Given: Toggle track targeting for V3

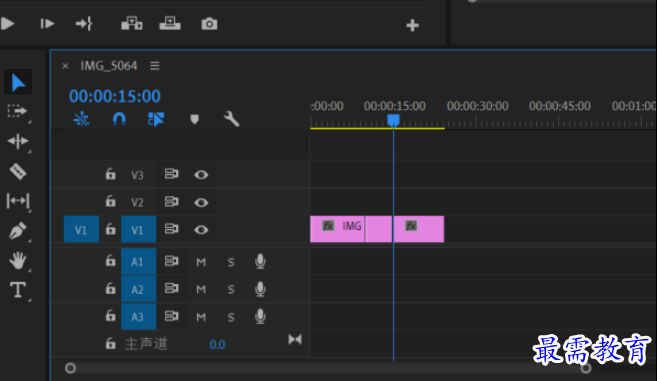Looking at the screenshot, I should [x=137, y=175].
